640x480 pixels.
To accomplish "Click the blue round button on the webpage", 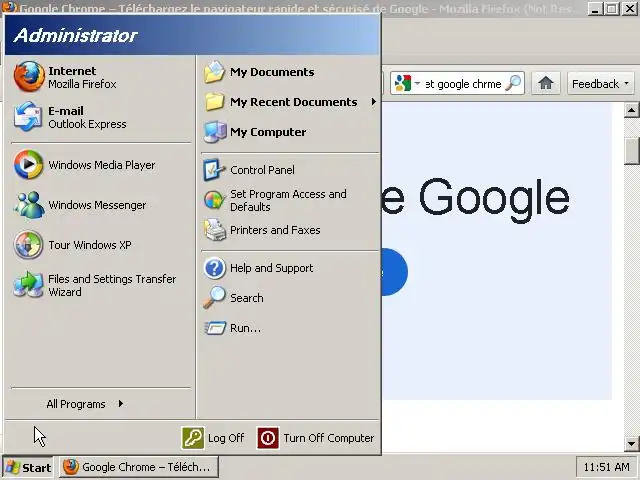I will pos(394,272).
